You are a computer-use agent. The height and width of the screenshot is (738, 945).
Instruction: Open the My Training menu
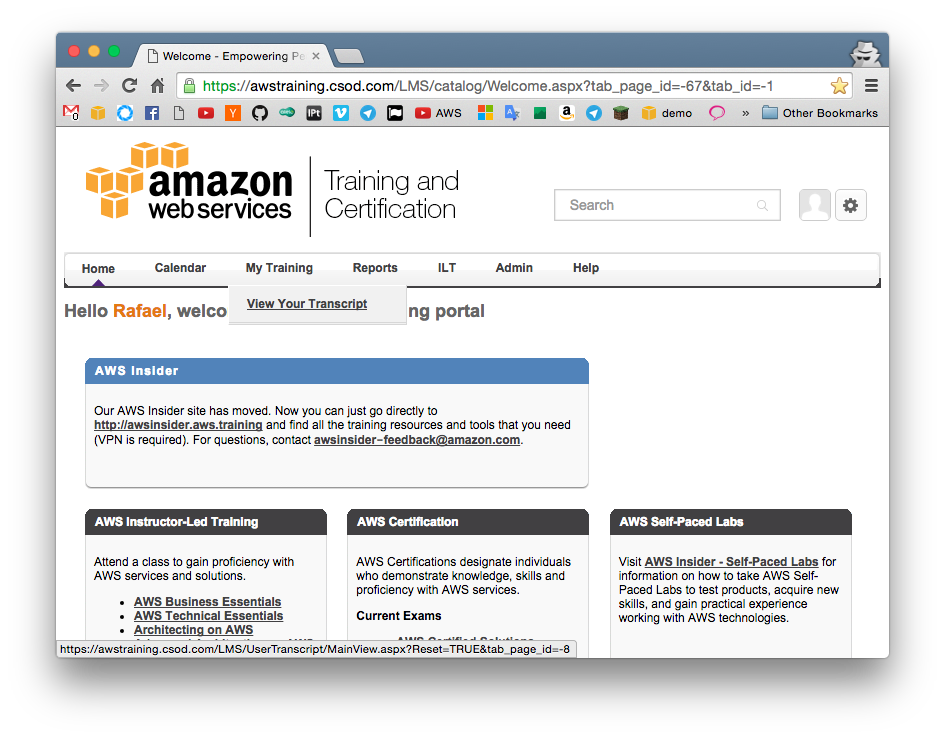(x=279, y=268)
